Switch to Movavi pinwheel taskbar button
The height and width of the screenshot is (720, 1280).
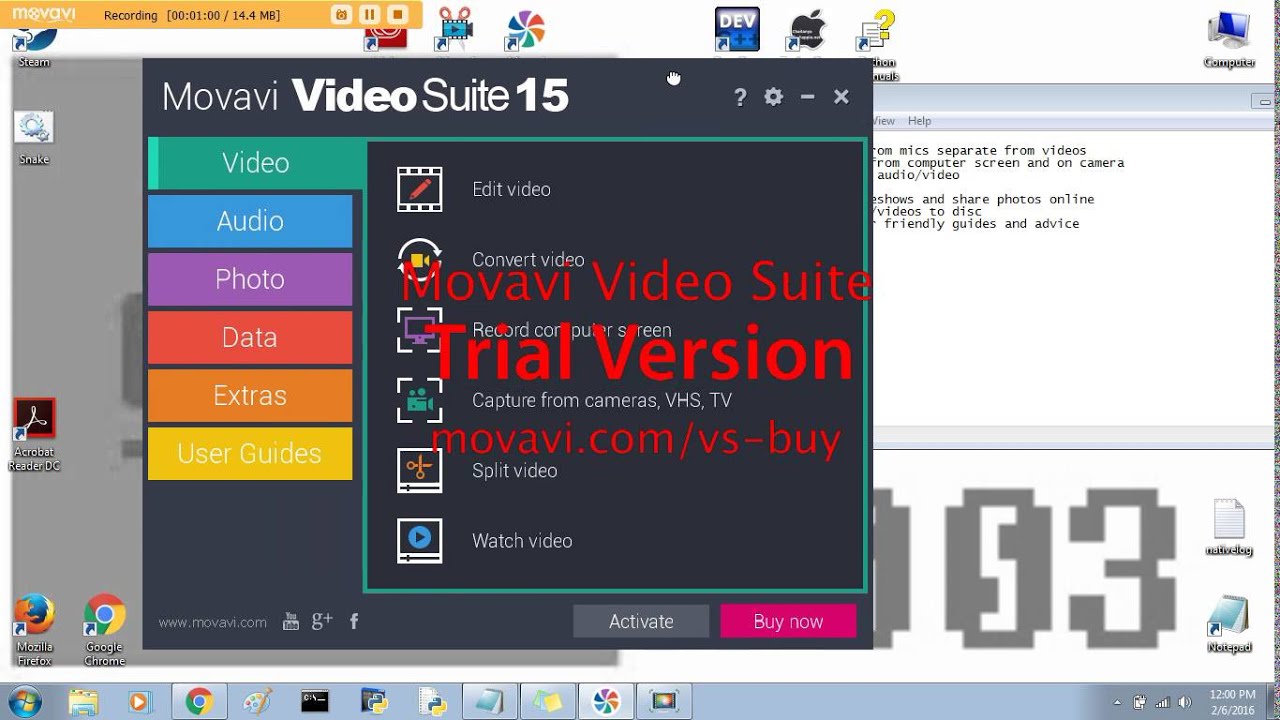pyautogui.click(x=606, y=701)
